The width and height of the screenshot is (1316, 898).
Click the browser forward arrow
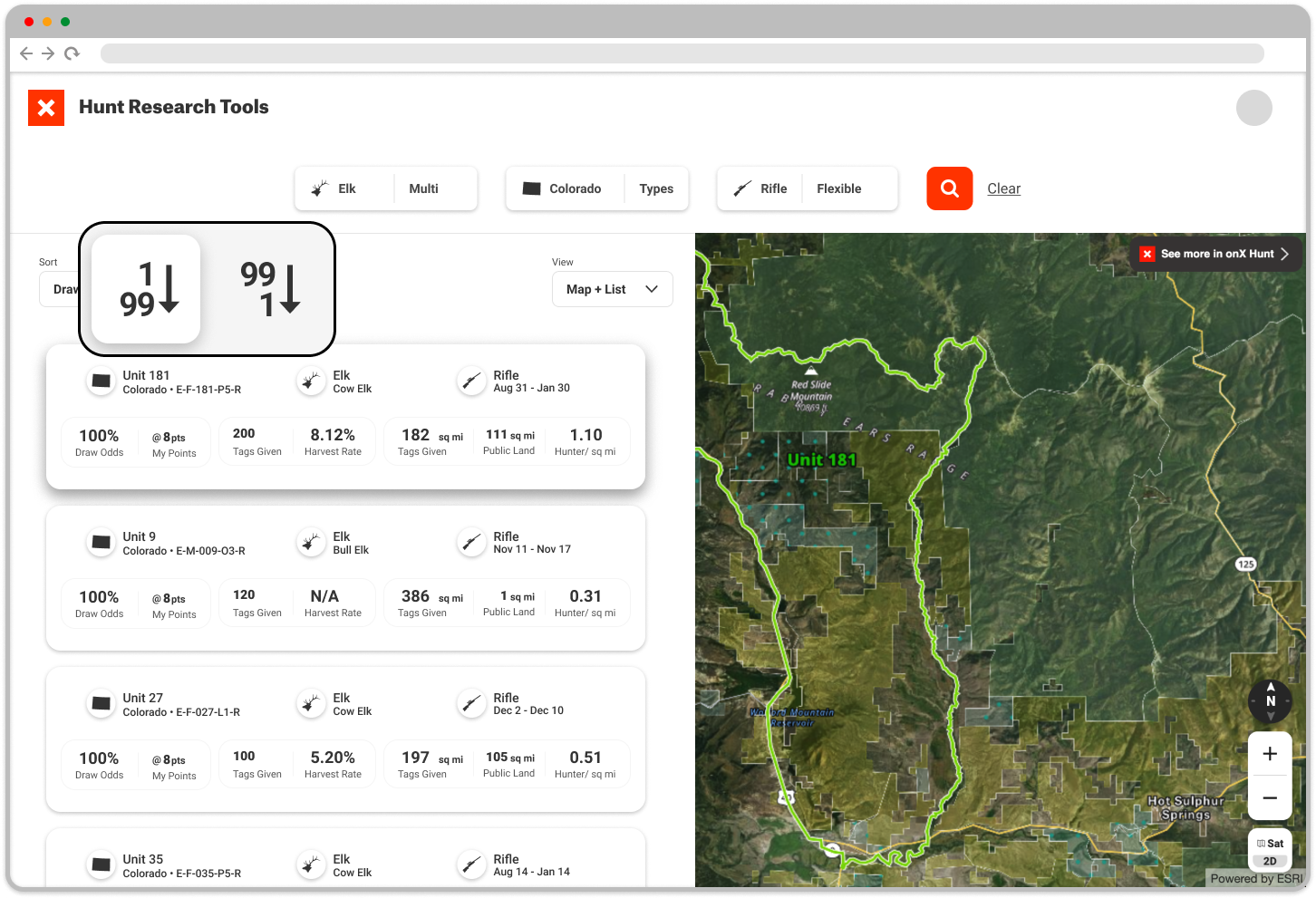(x=48, y=53)
